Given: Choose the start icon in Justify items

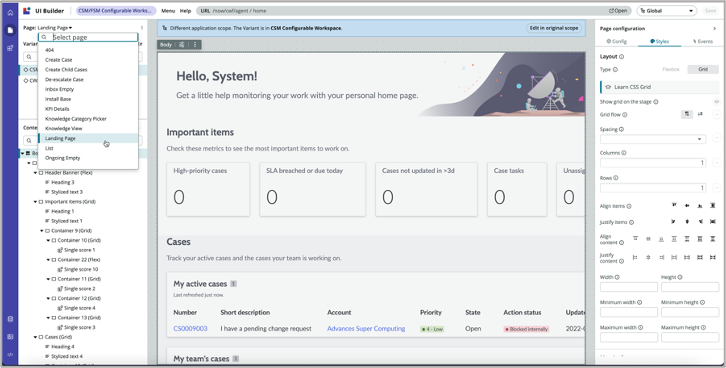Looking at the screenshot, I should point(674,222).
